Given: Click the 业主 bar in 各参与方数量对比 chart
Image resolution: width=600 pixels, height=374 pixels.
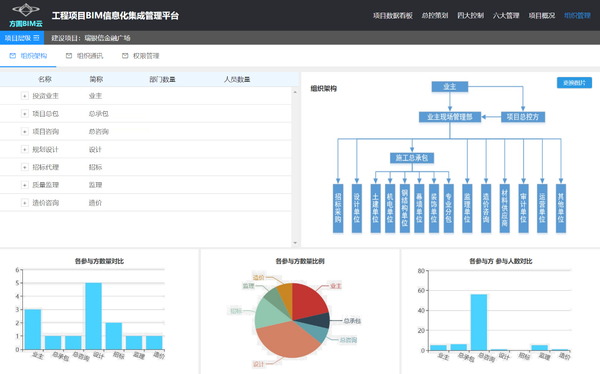Looking at the screenshot, I should [33, 329].
